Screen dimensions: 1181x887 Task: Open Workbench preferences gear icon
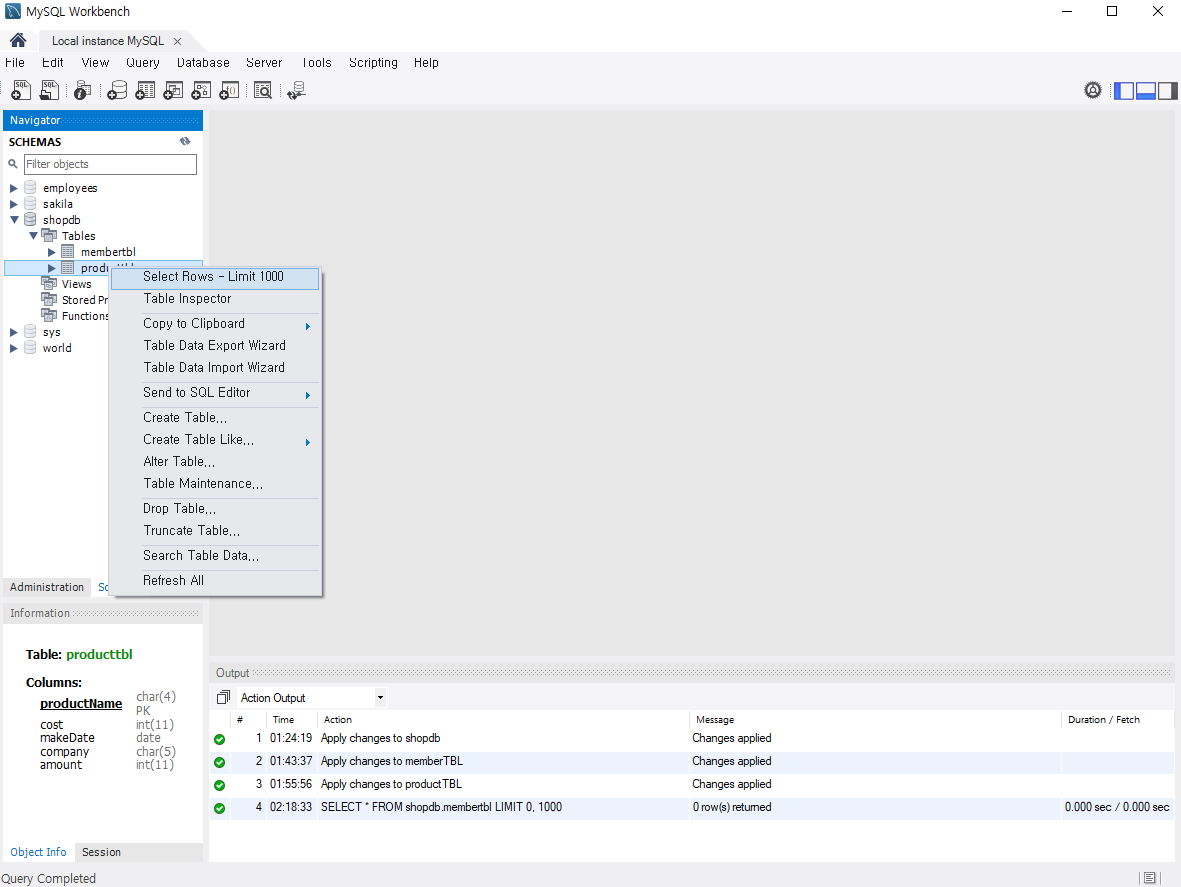[x=1093, y=90]
